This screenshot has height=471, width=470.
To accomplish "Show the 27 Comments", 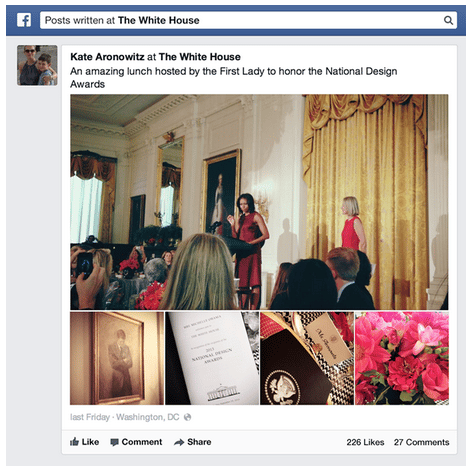I will tap(421, 442).
